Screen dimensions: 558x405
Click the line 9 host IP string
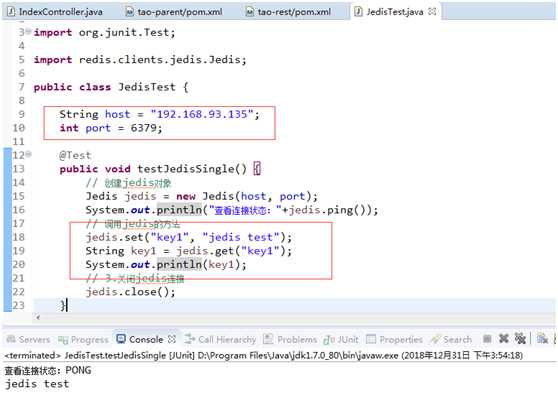pos(202,114)
